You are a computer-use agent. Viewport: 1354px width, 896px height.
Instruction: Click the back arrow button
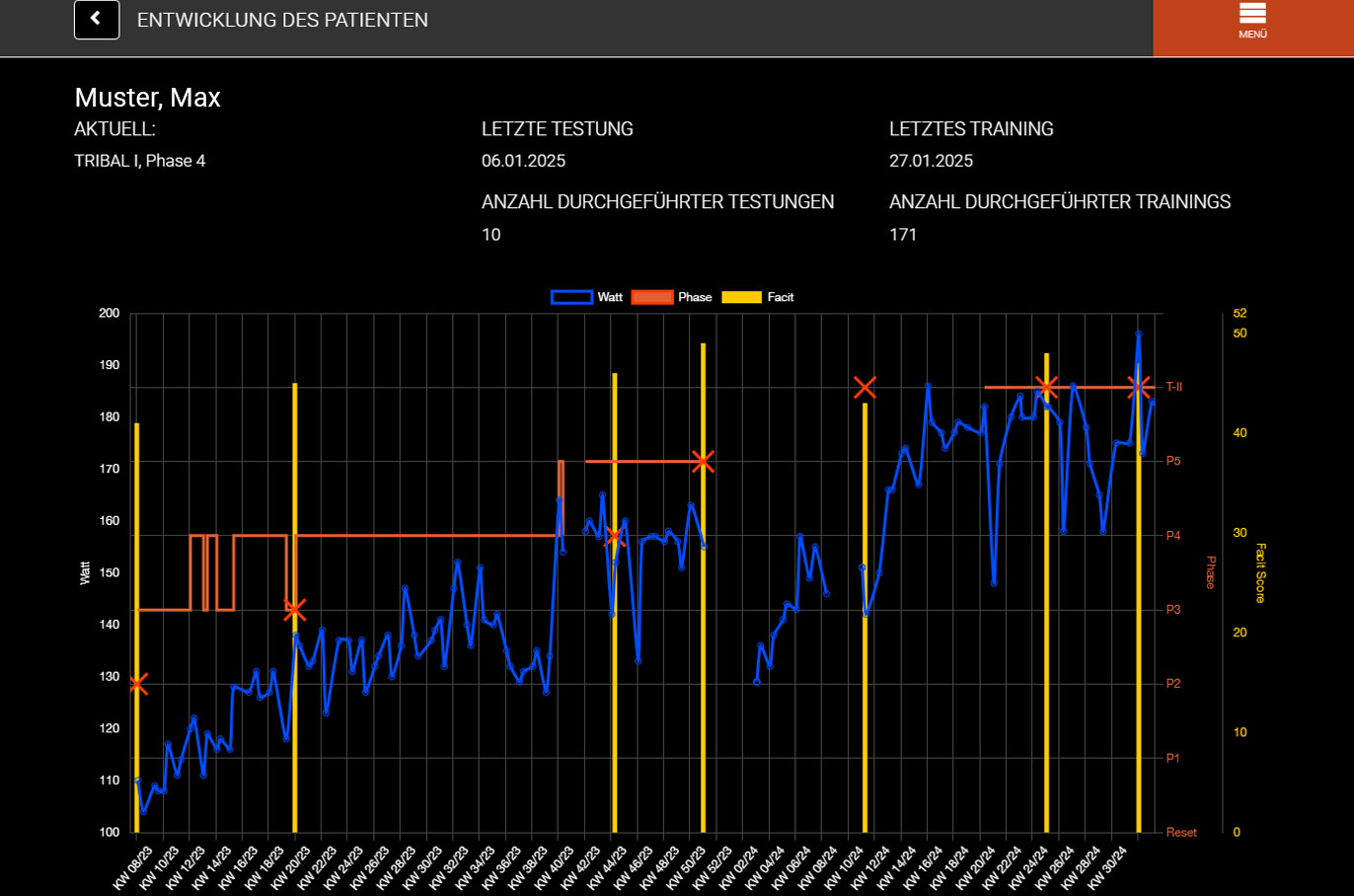(x=97, y=20)
